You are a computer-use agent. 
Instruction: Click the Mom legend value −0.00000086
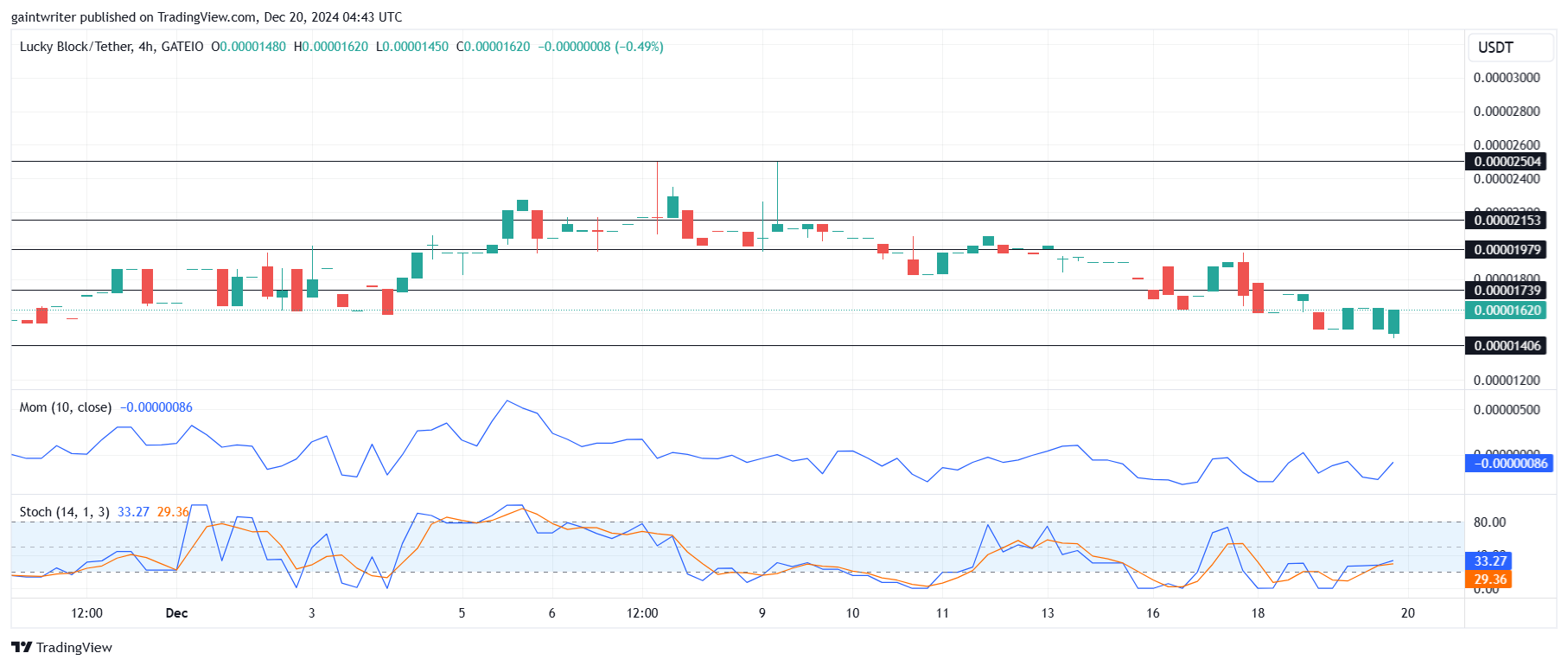(x=156, y=407)
